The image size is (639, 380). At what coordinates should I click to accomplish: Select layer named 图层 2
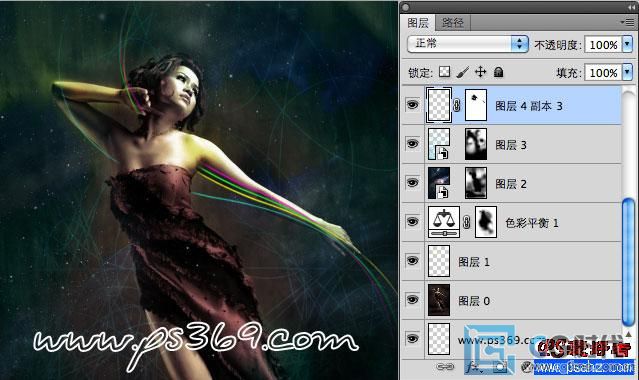pos(511,184)
